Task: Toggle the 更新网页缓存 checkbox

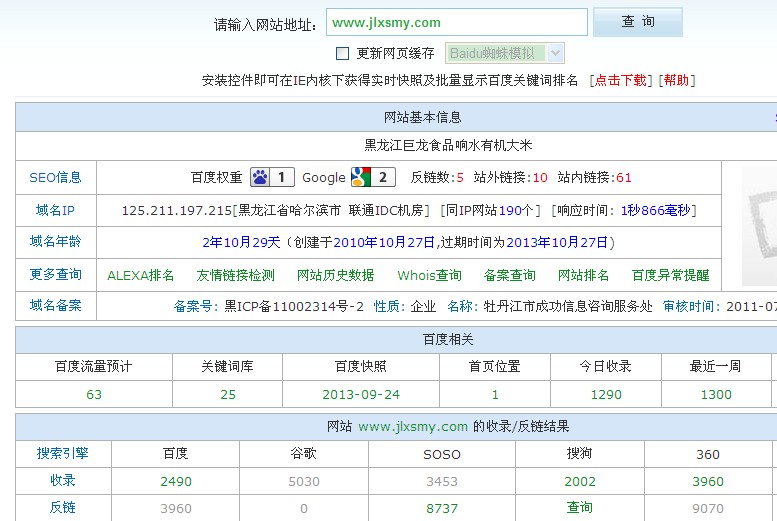Action: click(342, 53)
